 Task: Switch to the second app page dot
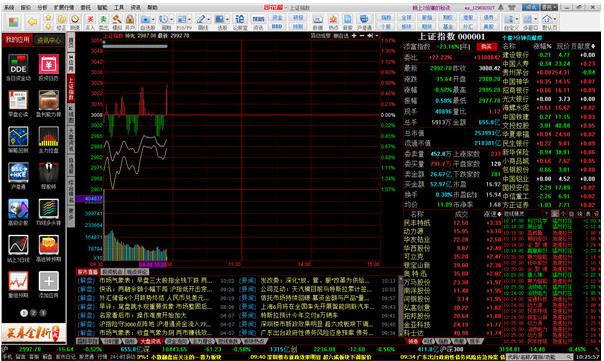click(34, 313)
